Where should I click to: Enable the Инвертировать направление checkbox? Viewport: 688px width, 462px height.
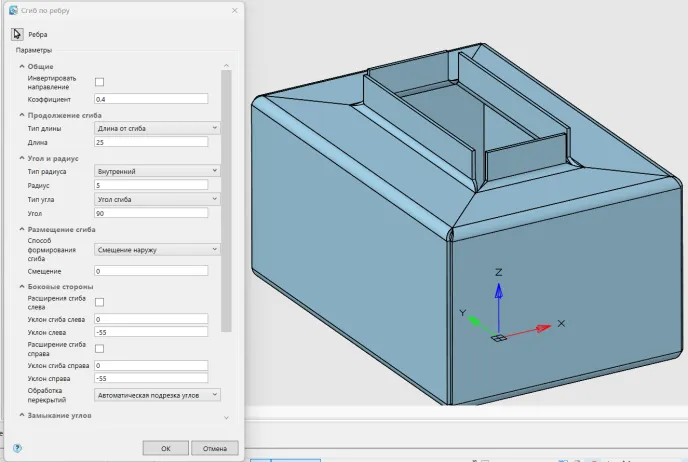[x=99, y=82]
